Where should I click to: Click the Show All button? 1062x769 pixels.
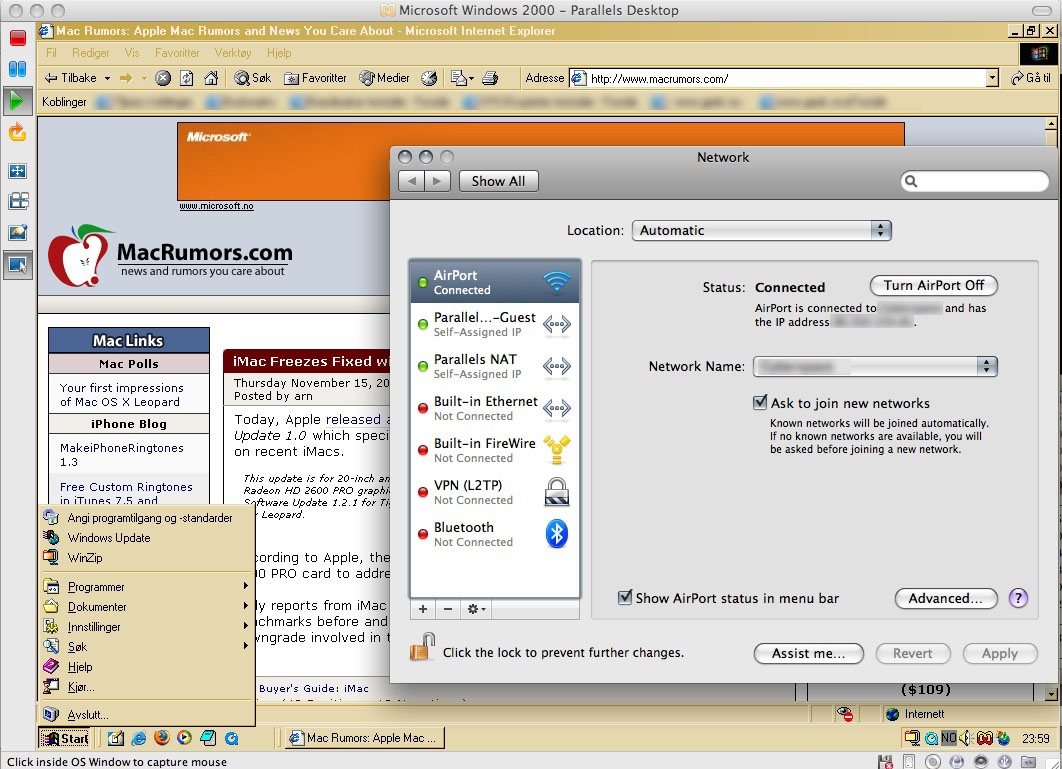[x=498, y=181]
